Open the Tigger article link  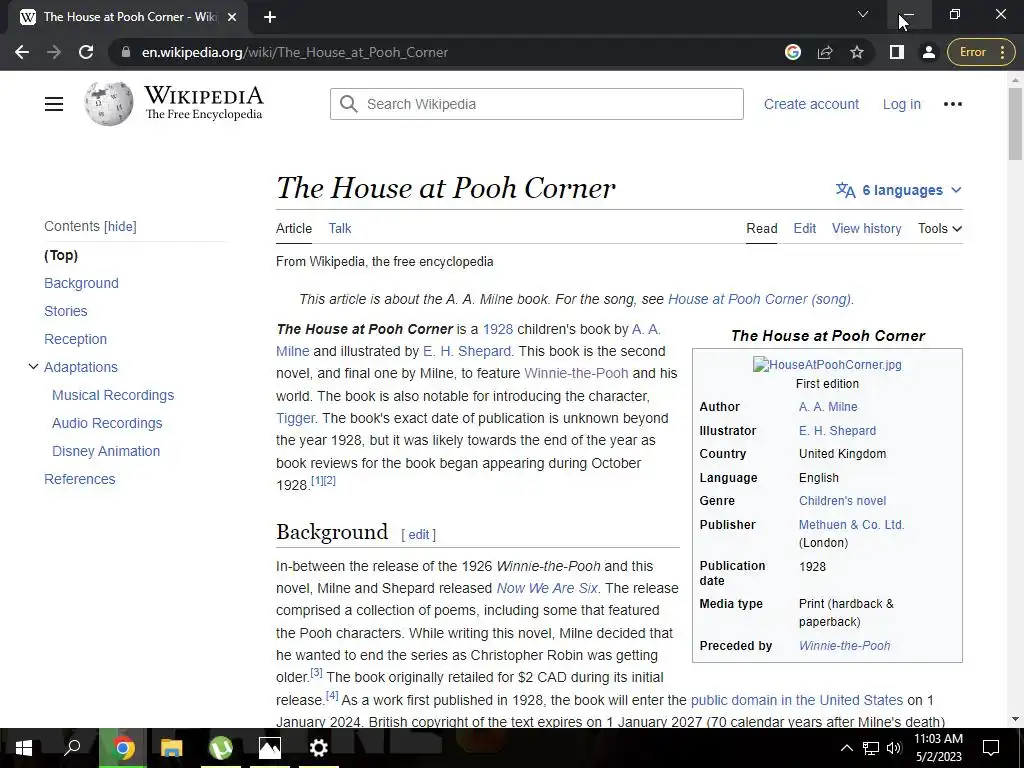(295, 418)
